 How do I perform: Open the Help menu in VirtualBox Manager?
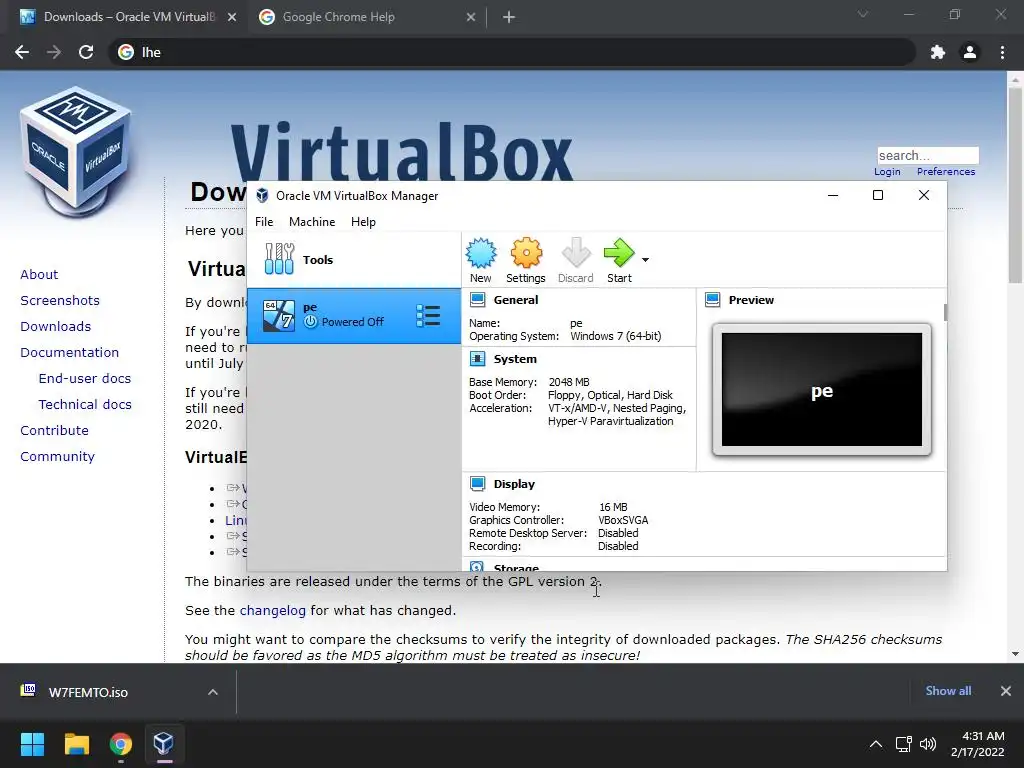point(363,222)
